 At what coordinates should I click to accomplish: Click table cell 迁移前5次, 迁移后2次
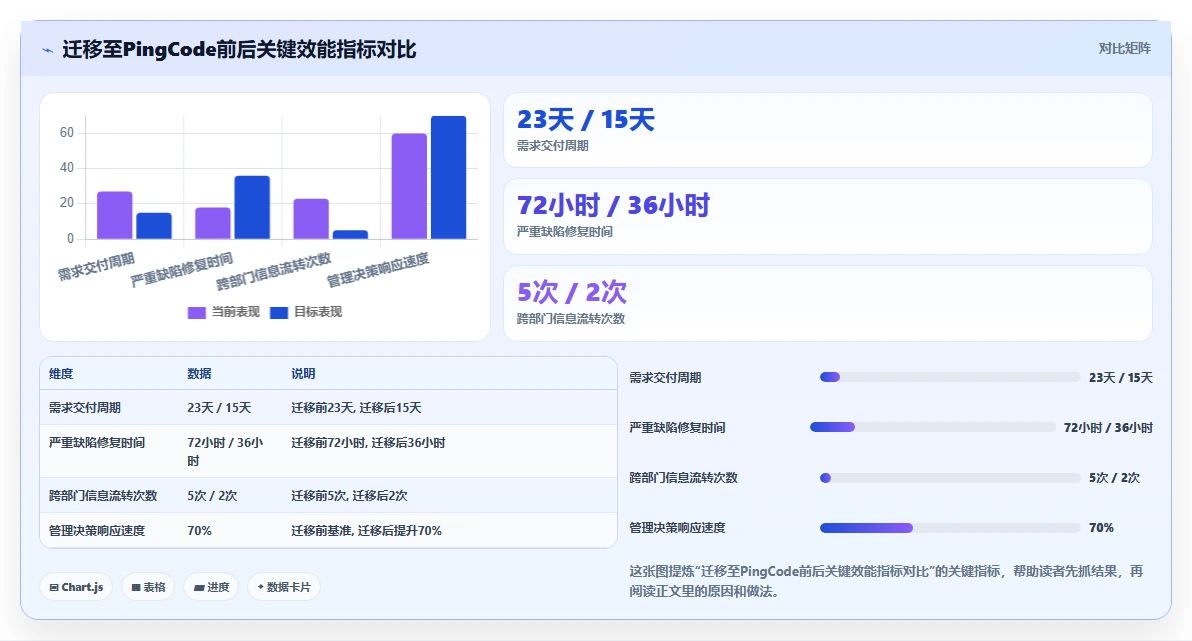pos(349,496)
